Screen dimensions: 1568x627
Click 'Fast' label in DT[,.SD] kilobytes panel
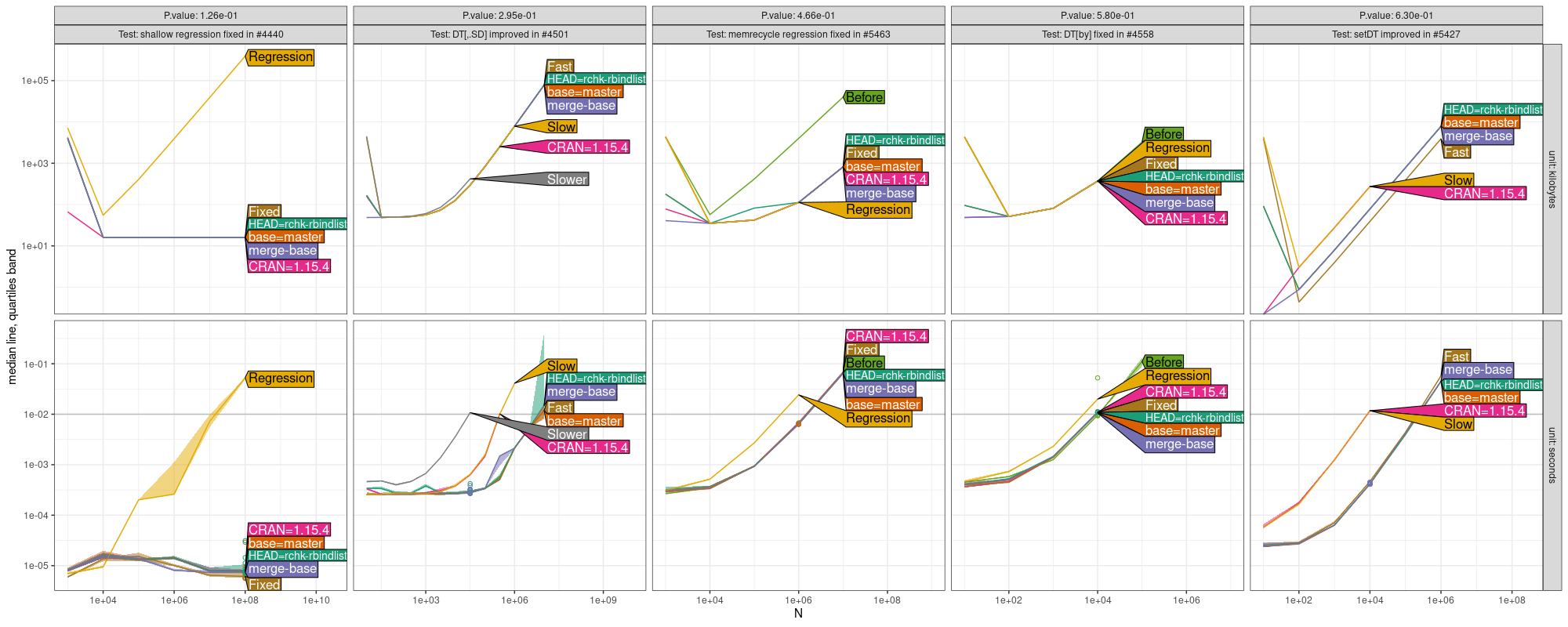pos(560,67)
